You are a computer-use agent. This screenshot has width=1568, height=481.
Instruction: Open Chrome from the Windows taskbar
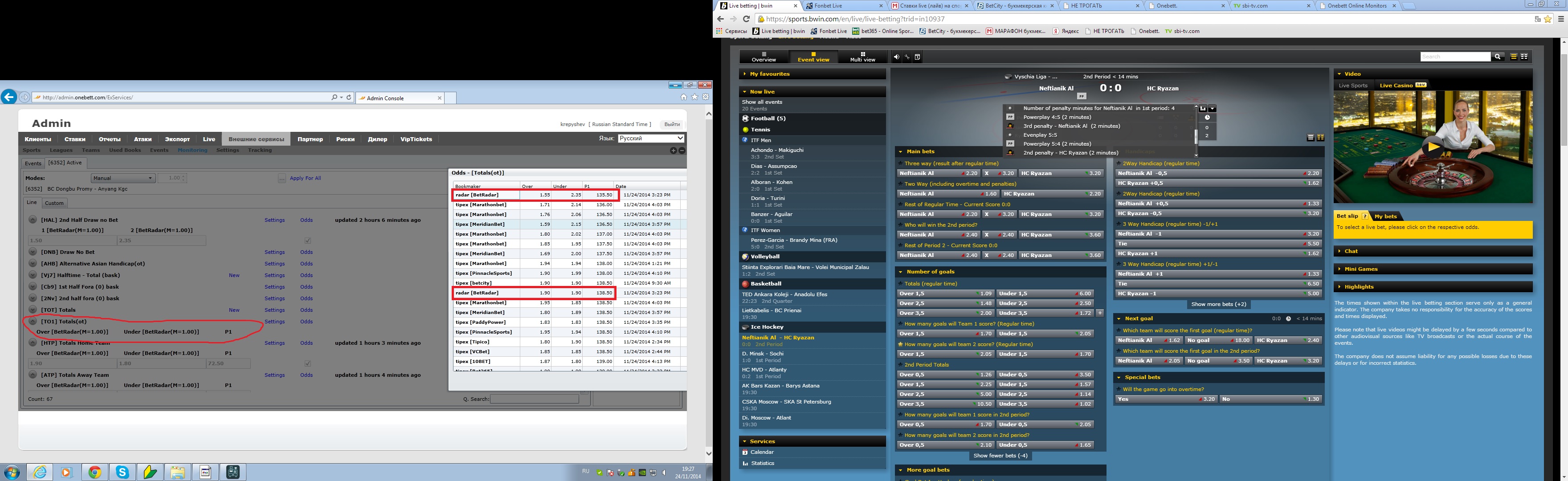(94, 472)
